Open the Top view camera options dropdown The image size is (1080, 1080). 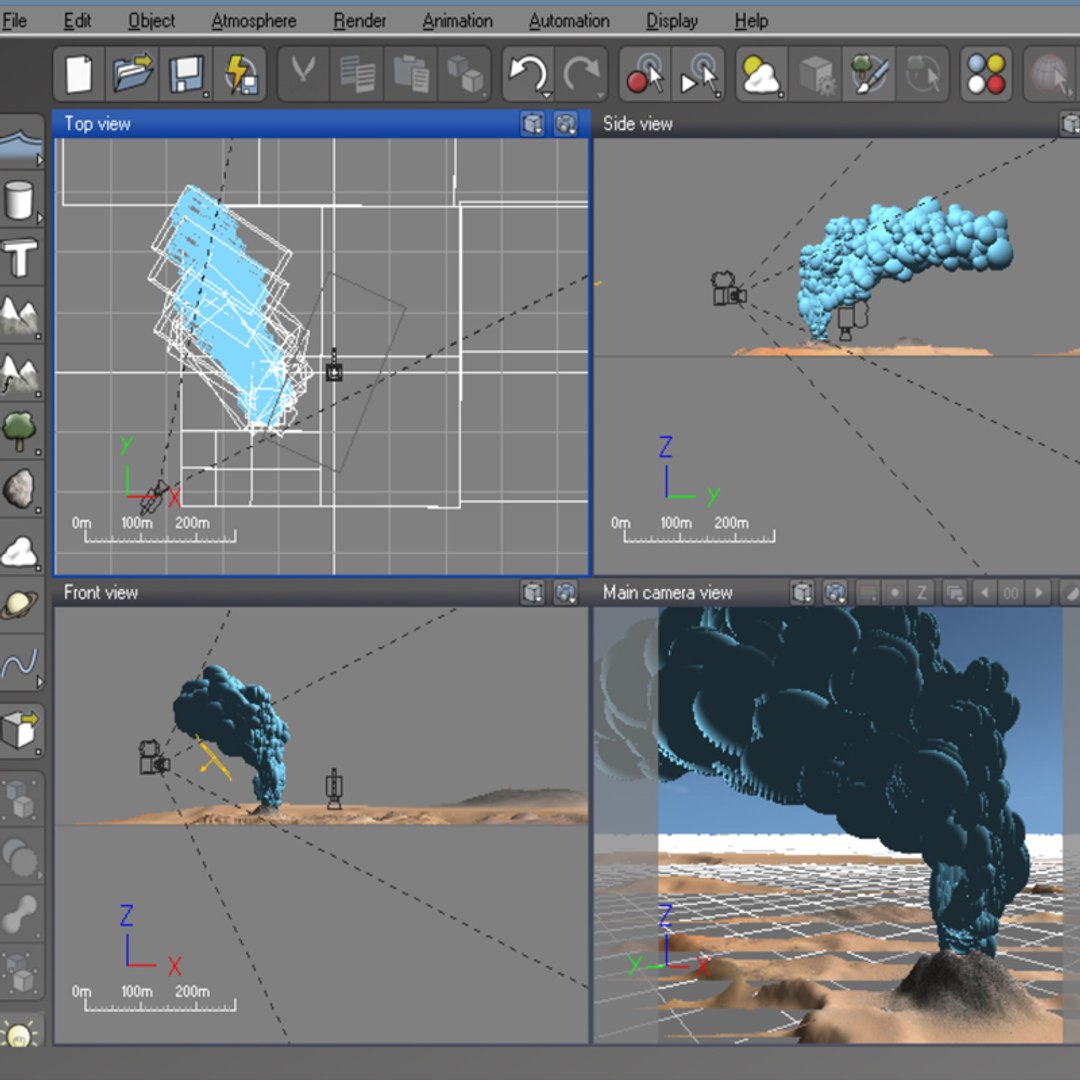tap(565, 124)
